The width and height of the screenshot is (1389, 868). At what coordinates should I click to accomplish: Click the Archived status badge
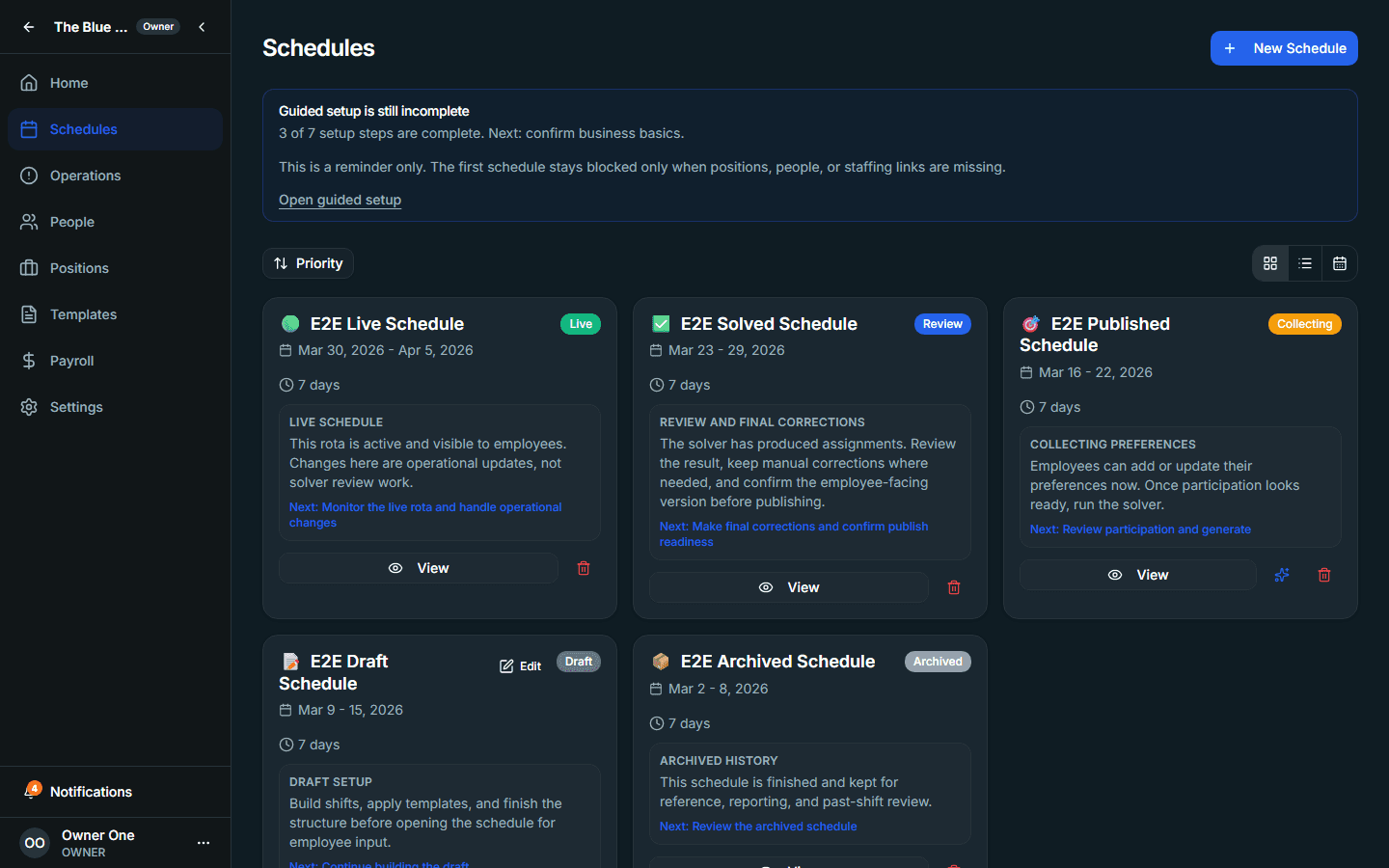(x=938, y=662)
